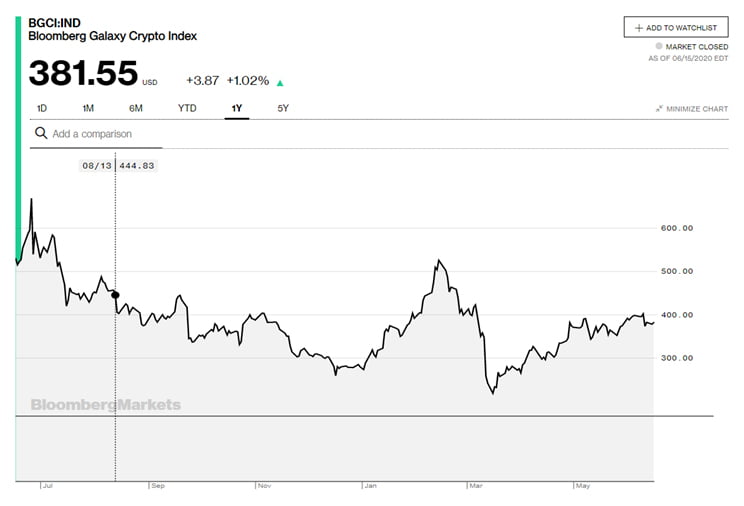The width and height of the screenshot is (744, 506).
Task: Open the 5Y chart range
Action: (x=283, y=109)
